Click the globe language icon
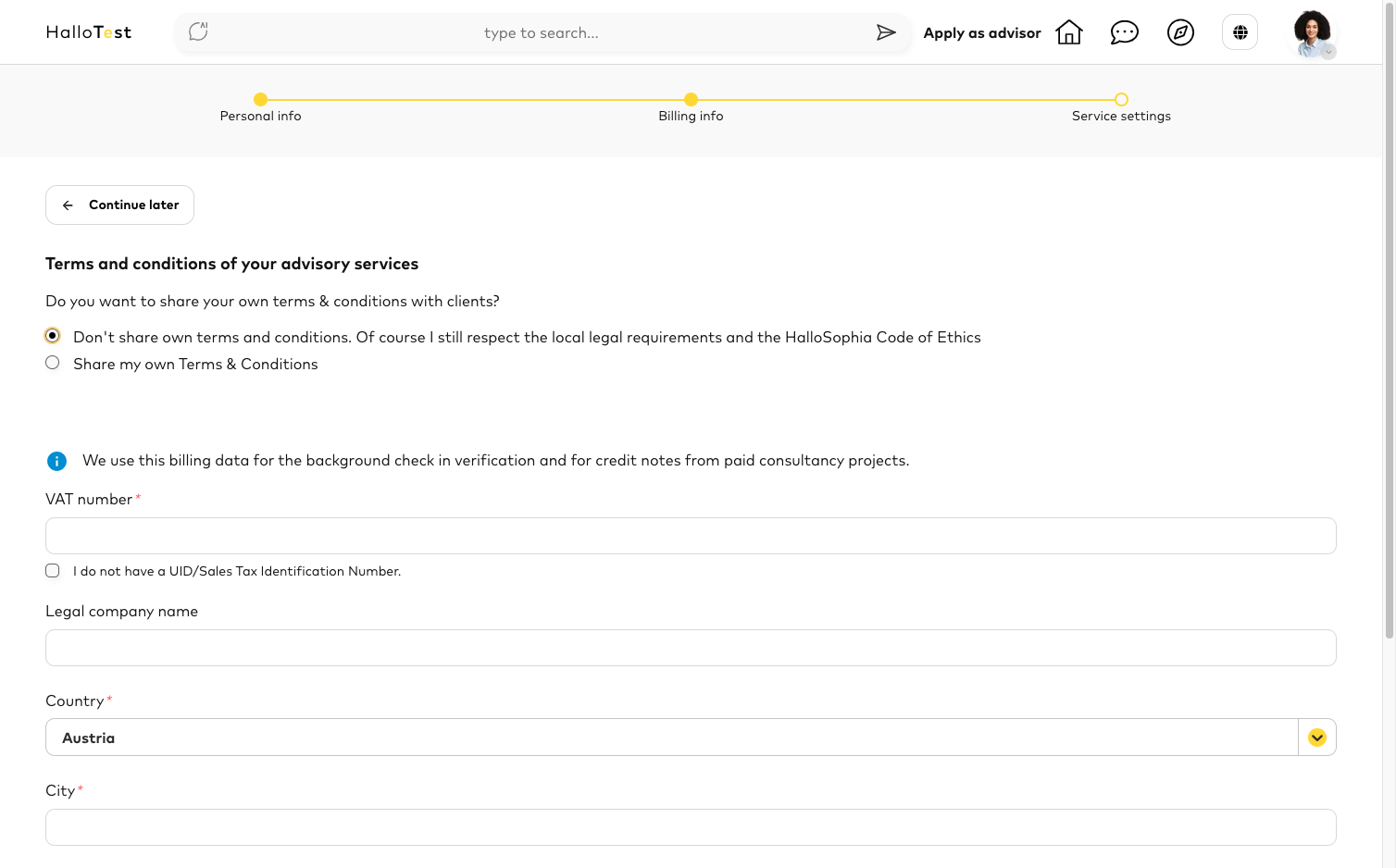This screenshot has height=868, width=1396. click(1240, 32)
